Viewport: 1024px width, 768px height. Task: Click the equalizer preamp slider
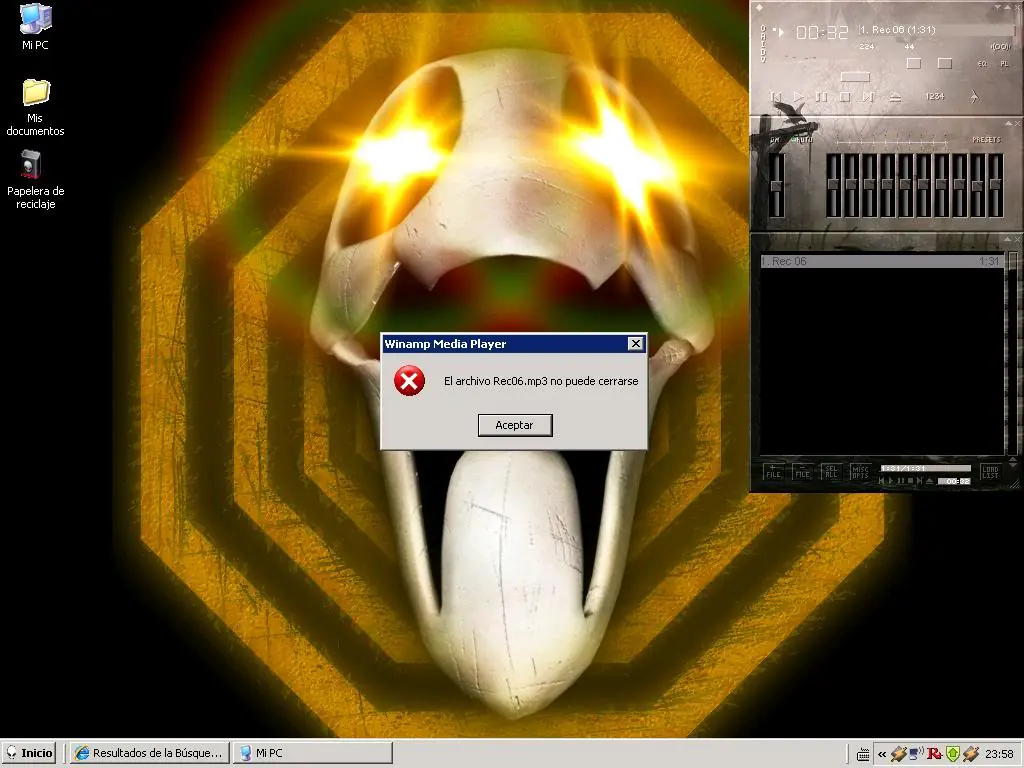[x=776, y=185]
